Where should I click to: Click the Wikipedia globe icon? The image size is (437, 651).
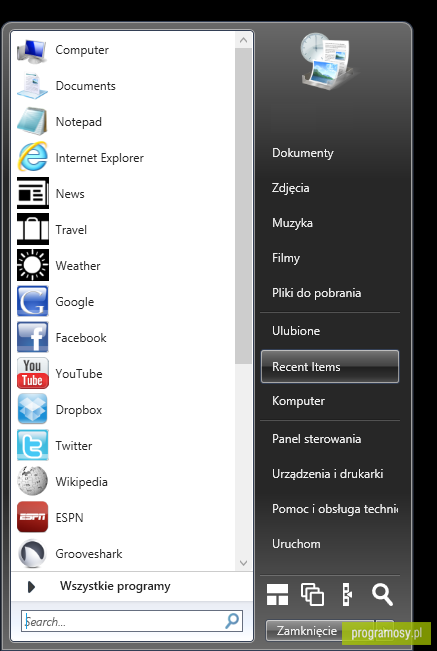pyautogui.click(x=32, y=481)
